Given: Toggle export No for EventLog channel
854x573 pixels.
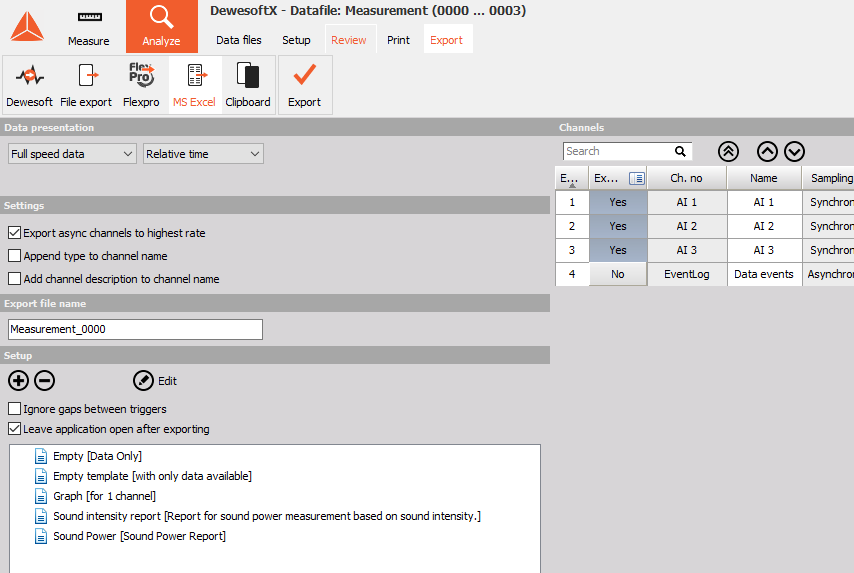Looking at the screenshot, I should point(618,274).
